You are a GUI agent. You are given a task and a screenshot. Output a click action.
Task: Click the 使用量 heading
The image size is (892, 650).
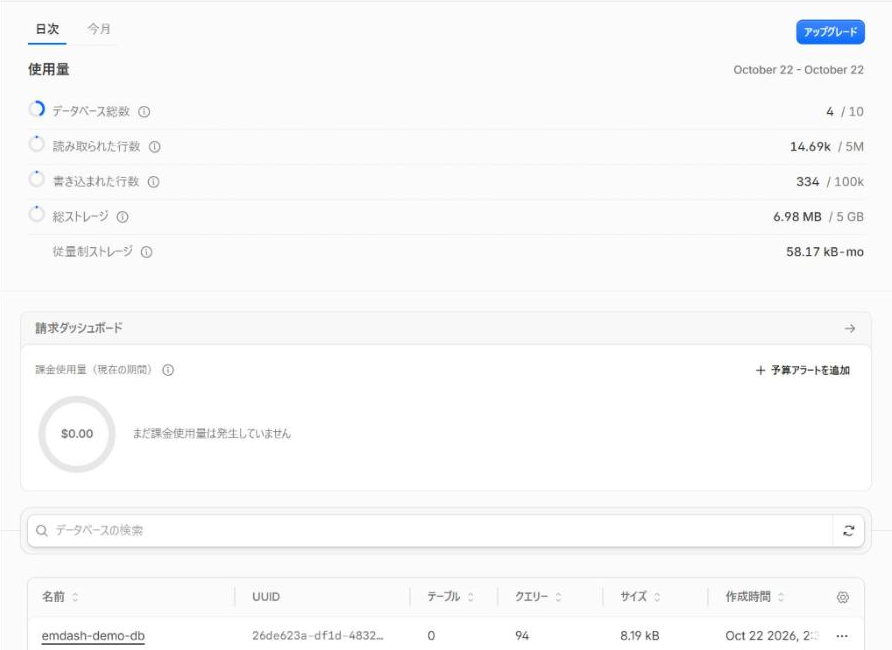point(49,69)
